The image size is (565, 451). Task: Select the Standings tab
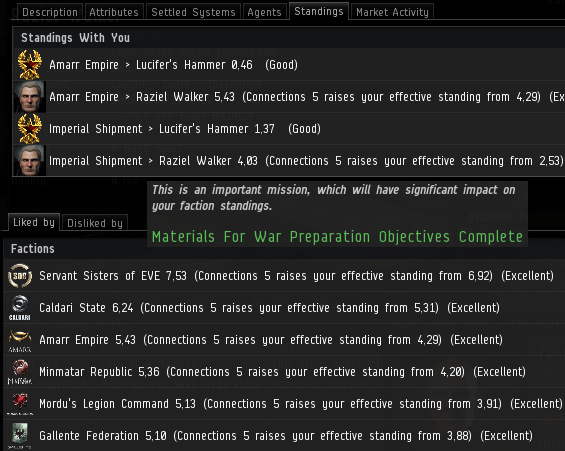[x=319, y=11]
